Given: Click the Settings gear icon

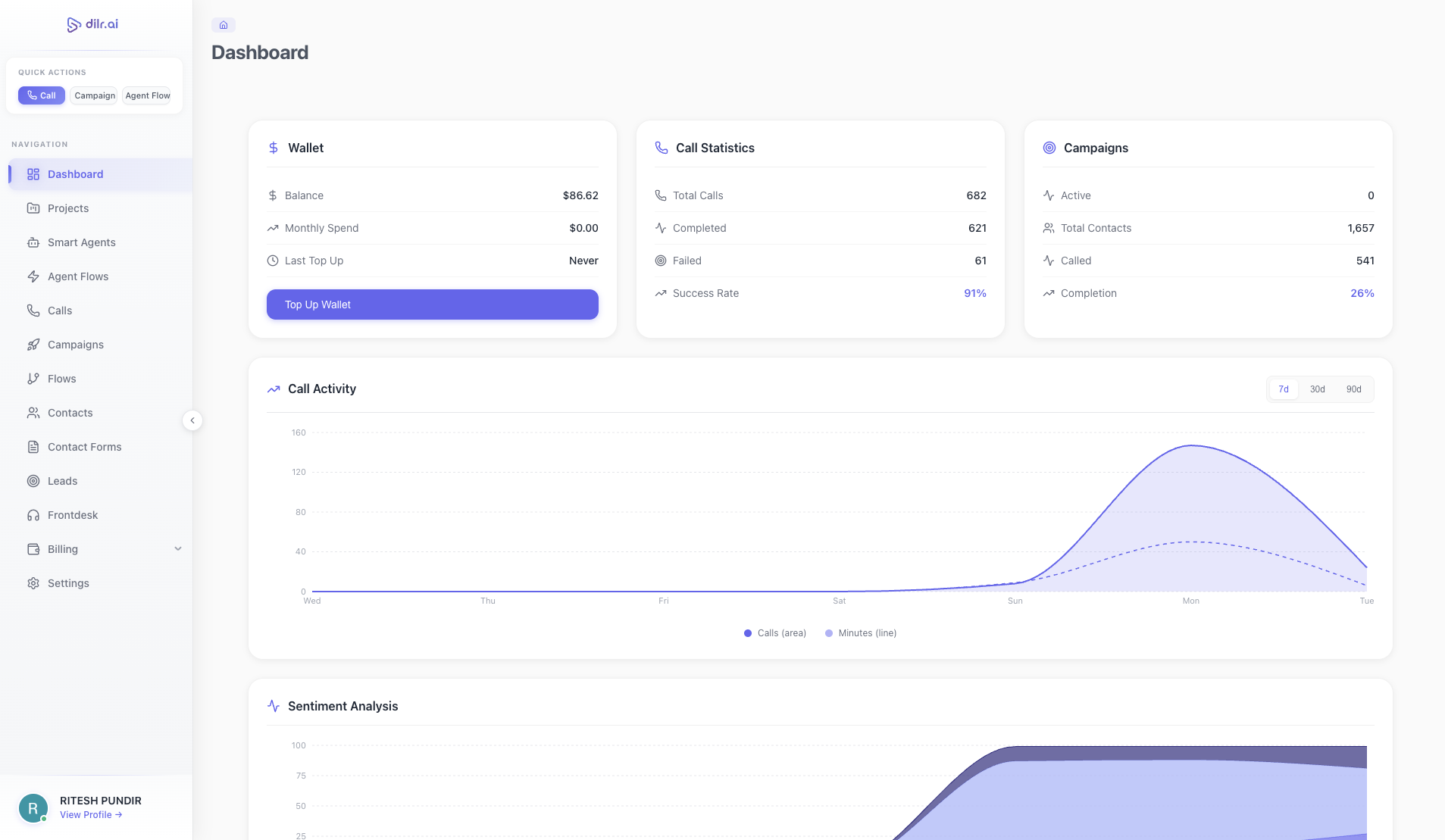Looking at the screenshot, I should click(33, 583).
